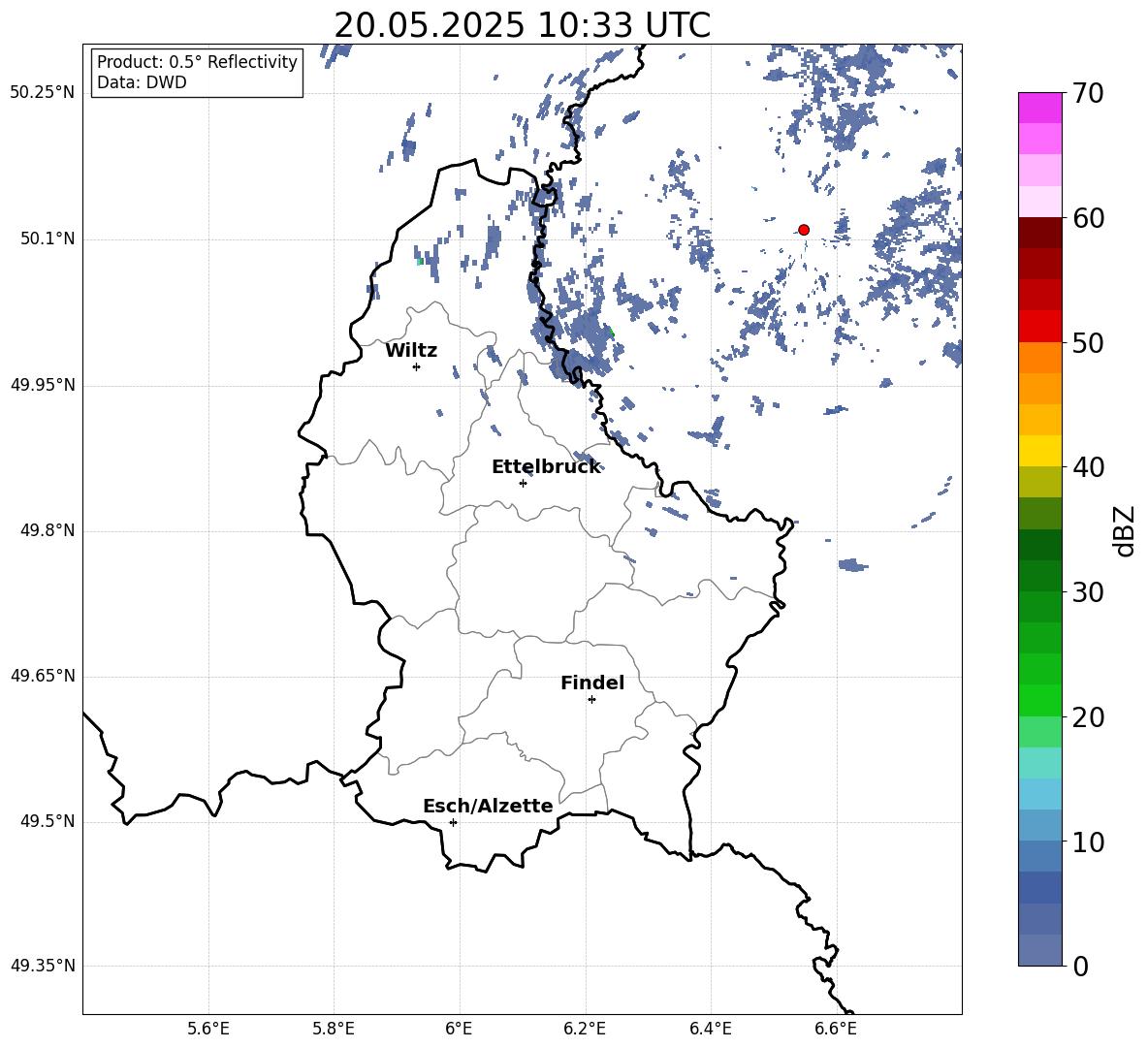Viewport: 1148px width, 1048px height.
Task: Click the Esch/Alzette city label
Action: (x=488, y=806)
